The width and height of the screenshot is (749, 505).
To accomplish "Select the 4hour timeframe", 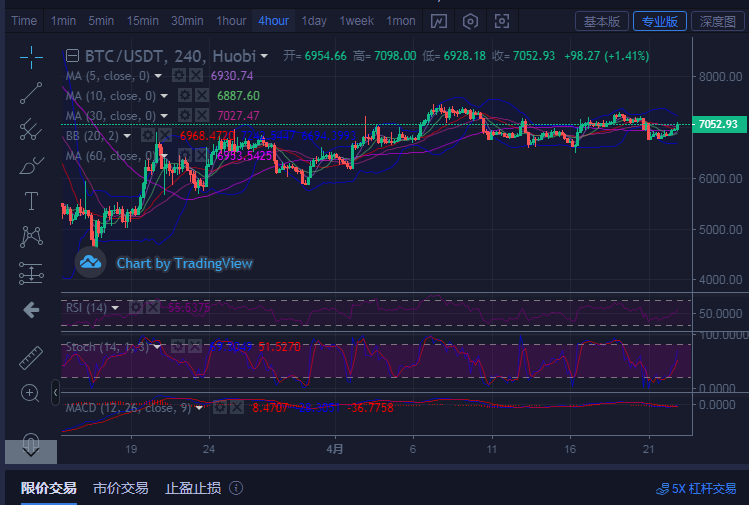I will point(273,21).
